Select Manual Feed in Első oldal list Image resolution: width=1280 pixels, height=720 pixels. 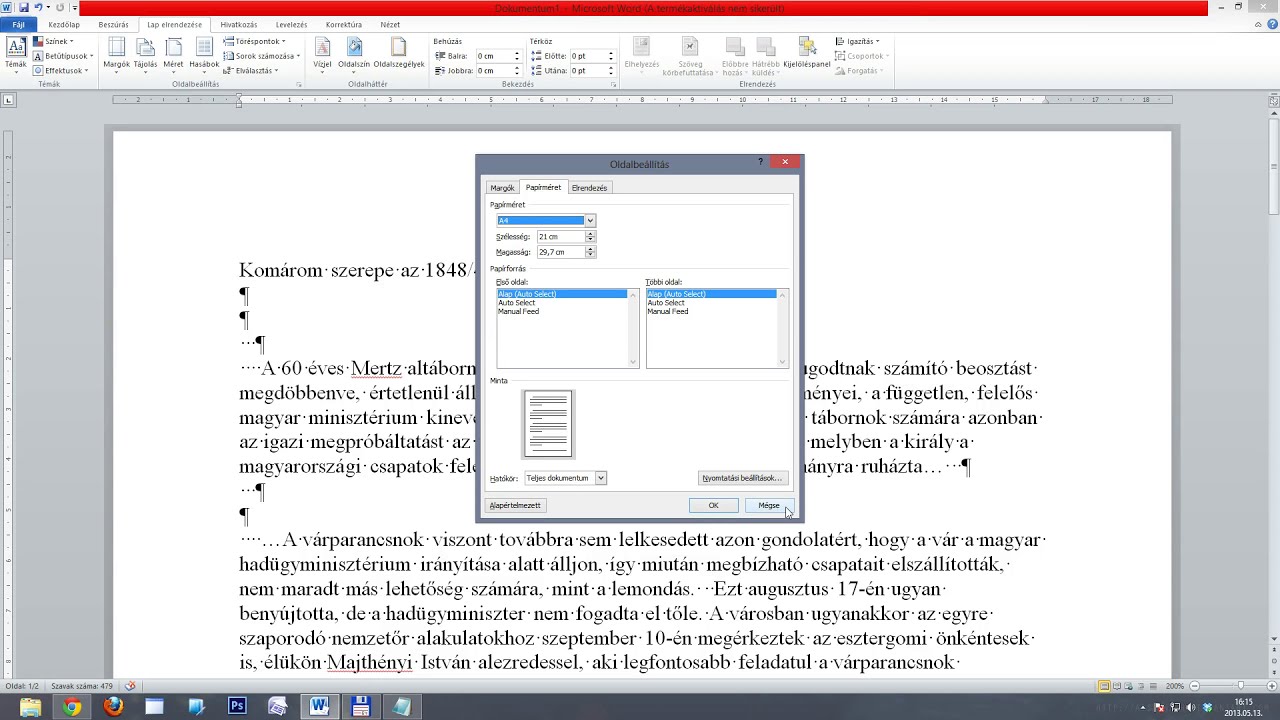(518, 311)
